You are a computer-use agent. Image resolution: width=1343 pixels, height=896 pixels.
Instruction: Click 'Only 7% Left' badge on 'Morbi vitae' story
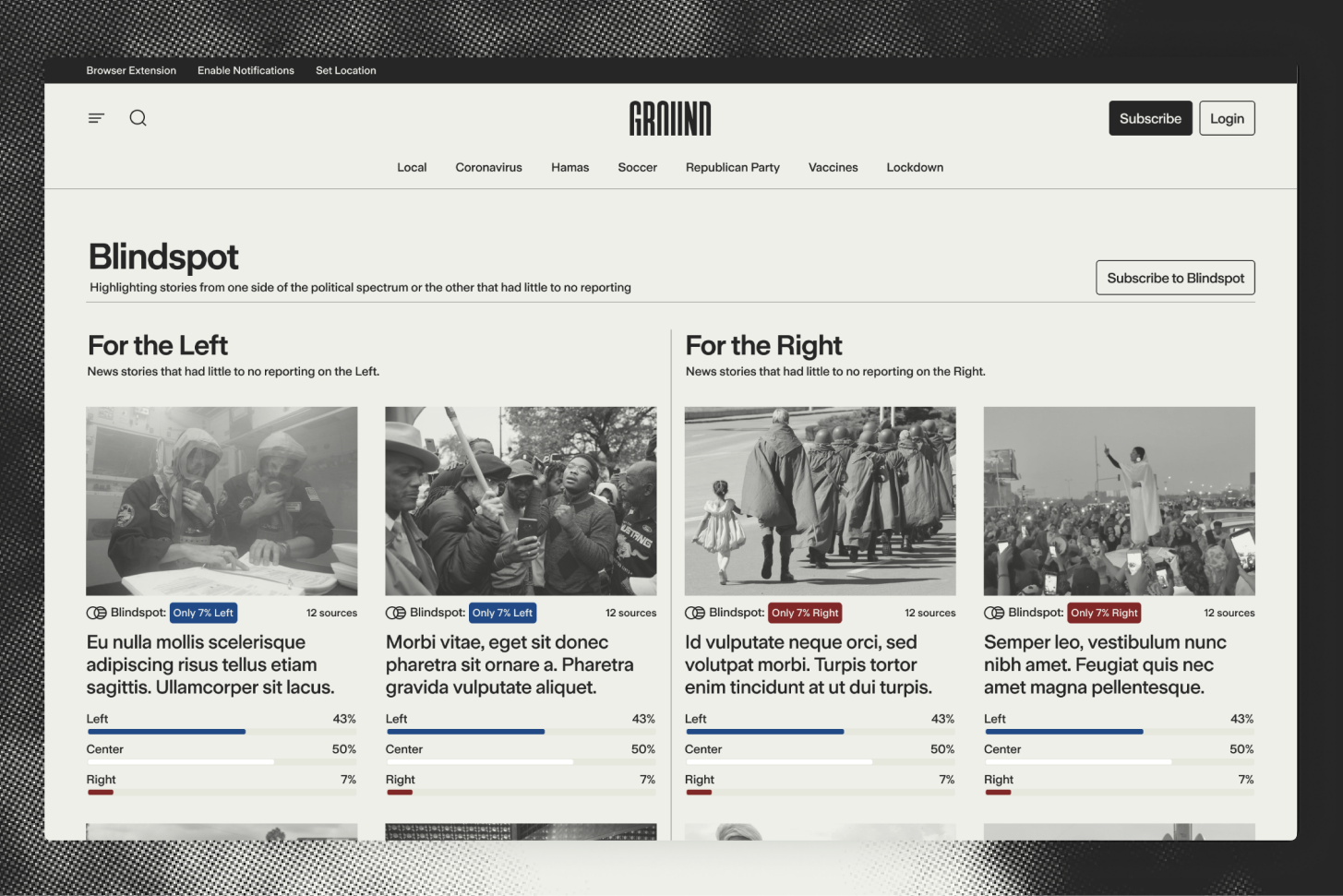coord(502,613)
